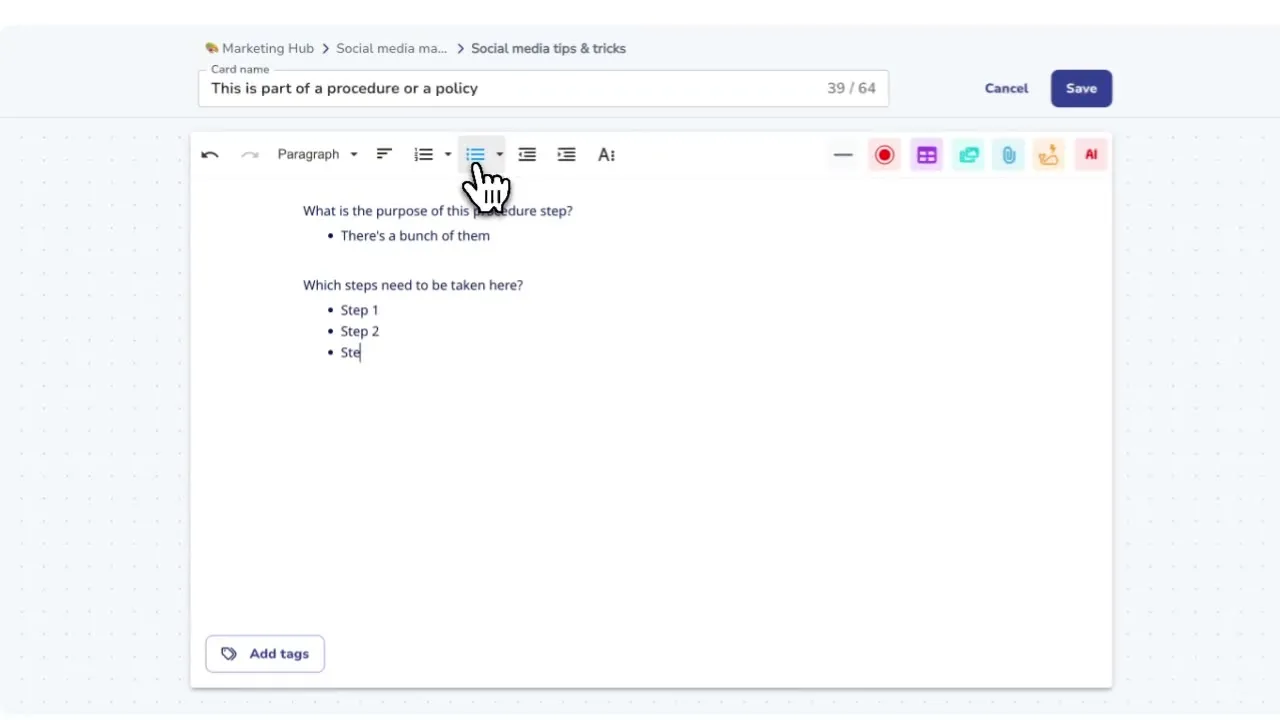Apply numbered list formatting
Image resolution: width=1280 pixels, height=720 pixels.
[423, 155]
